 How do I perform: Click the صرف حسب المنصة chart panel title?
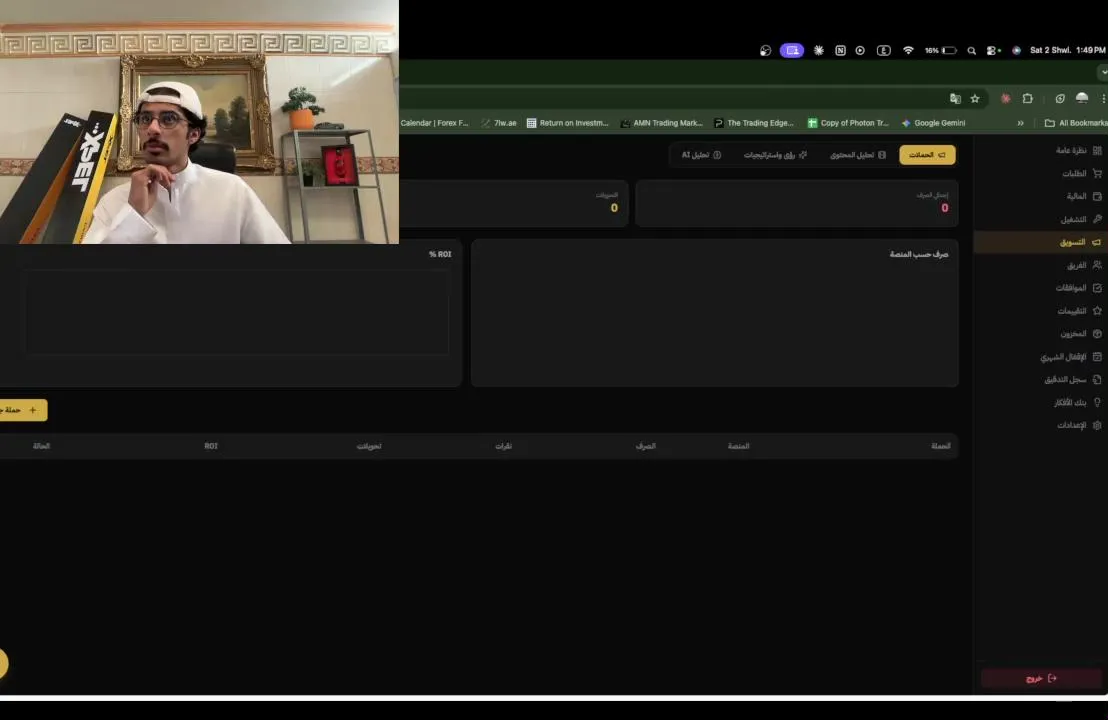(919, 254)
